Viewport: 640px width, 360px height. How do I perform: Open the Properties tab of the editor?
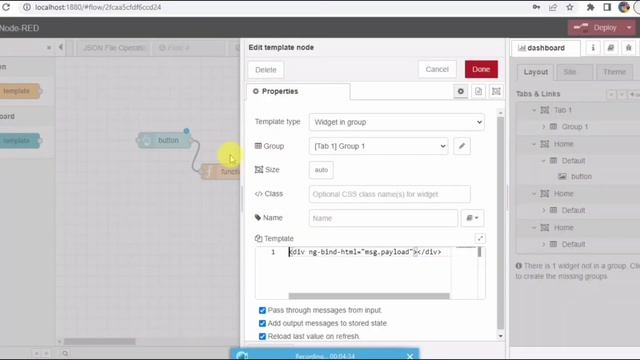pos(298,91)
